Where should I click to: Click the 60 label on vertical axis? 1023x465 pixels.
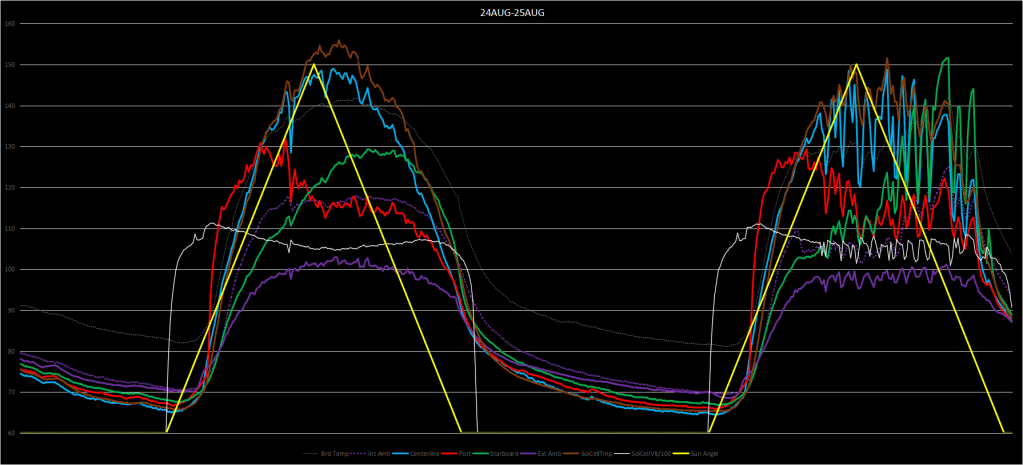click(11, 433)
